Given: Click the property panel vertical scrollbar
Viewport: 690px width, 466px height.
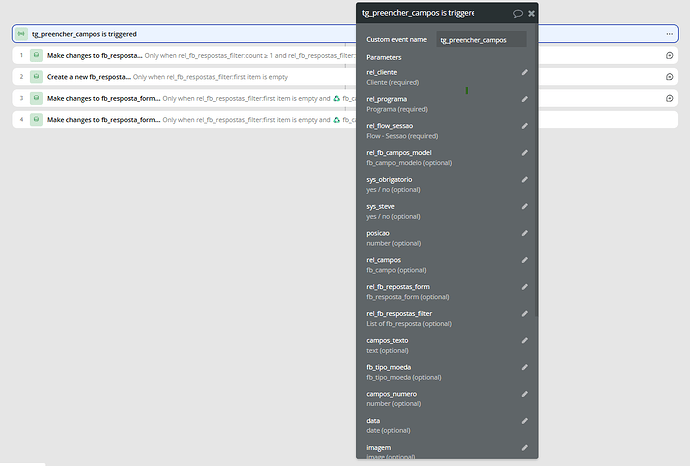Looking at the screenshot, I should 536,169.
